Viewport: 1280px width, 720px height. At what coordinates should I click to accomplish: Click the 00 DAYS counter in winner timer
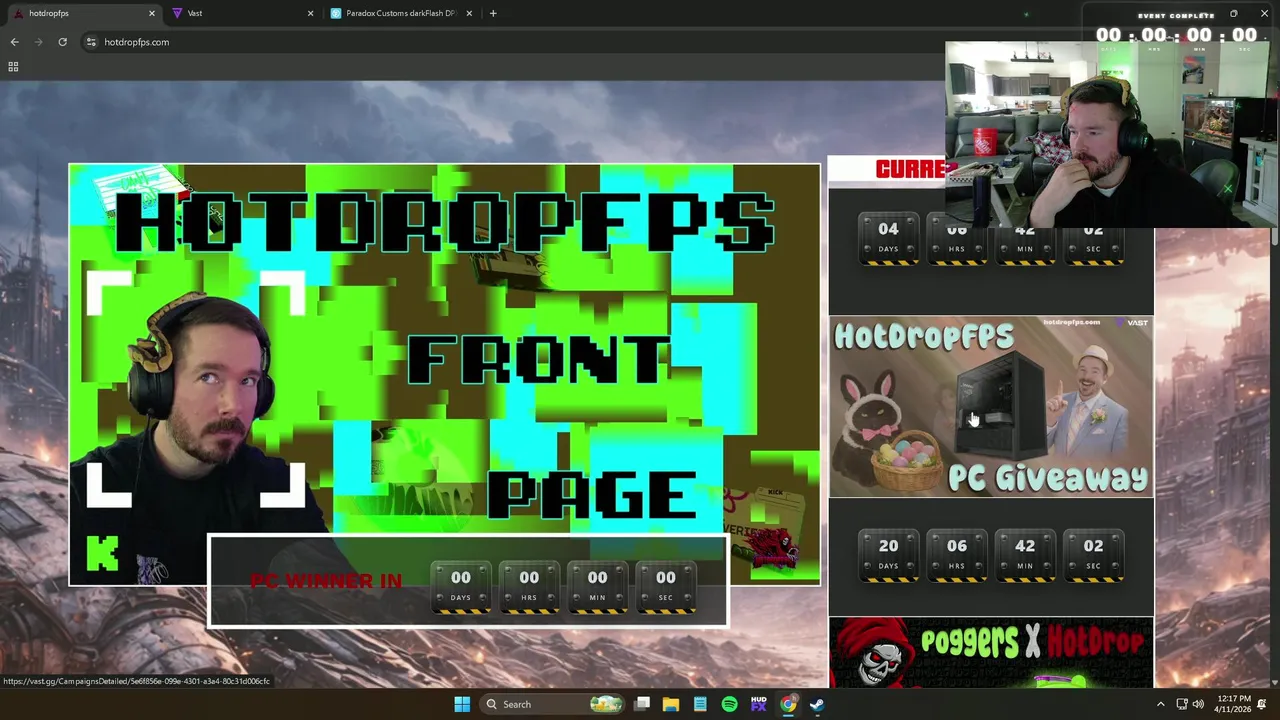coord(460,587)
